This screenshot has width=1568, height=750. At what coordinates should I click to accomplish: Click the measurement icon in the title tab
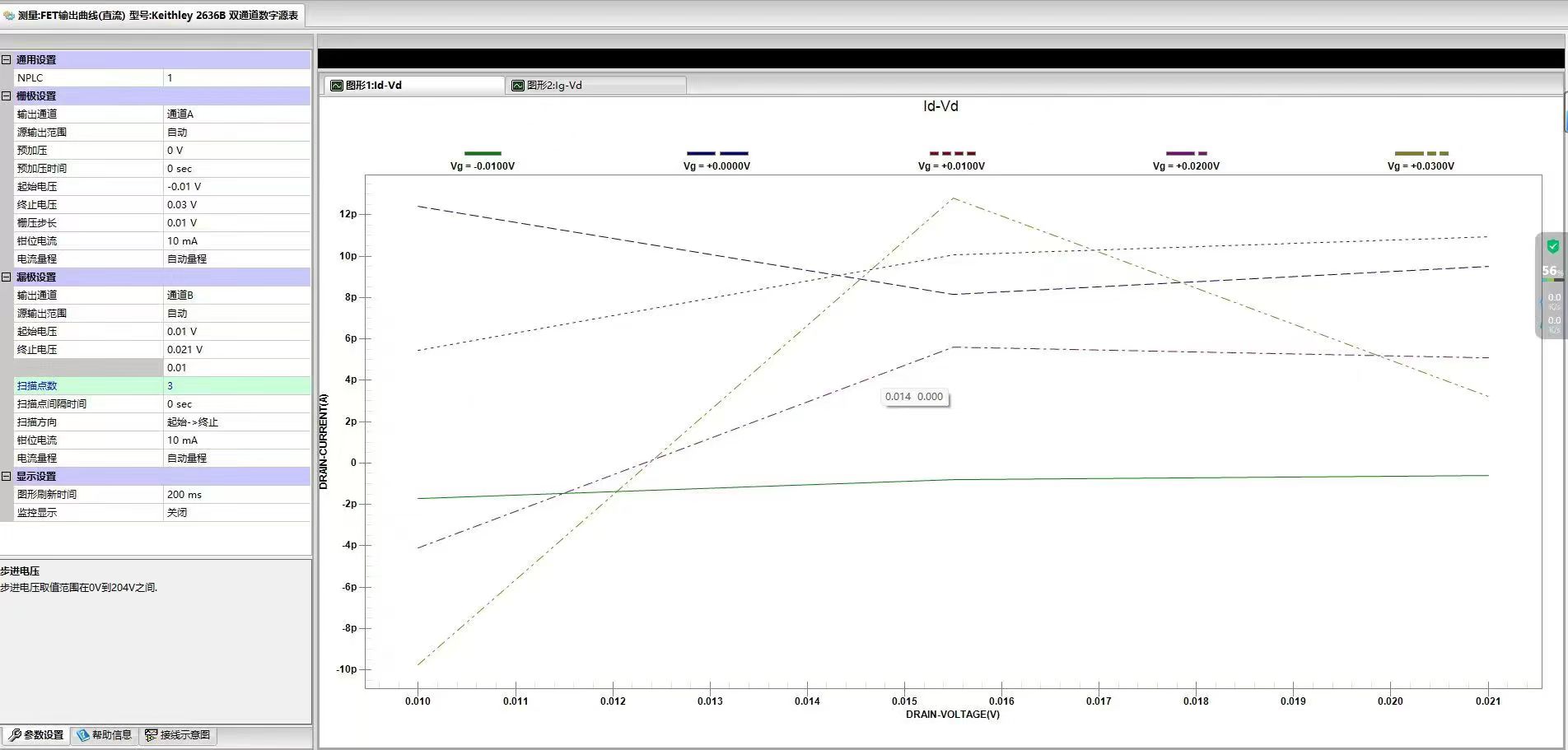coord(9,16)
